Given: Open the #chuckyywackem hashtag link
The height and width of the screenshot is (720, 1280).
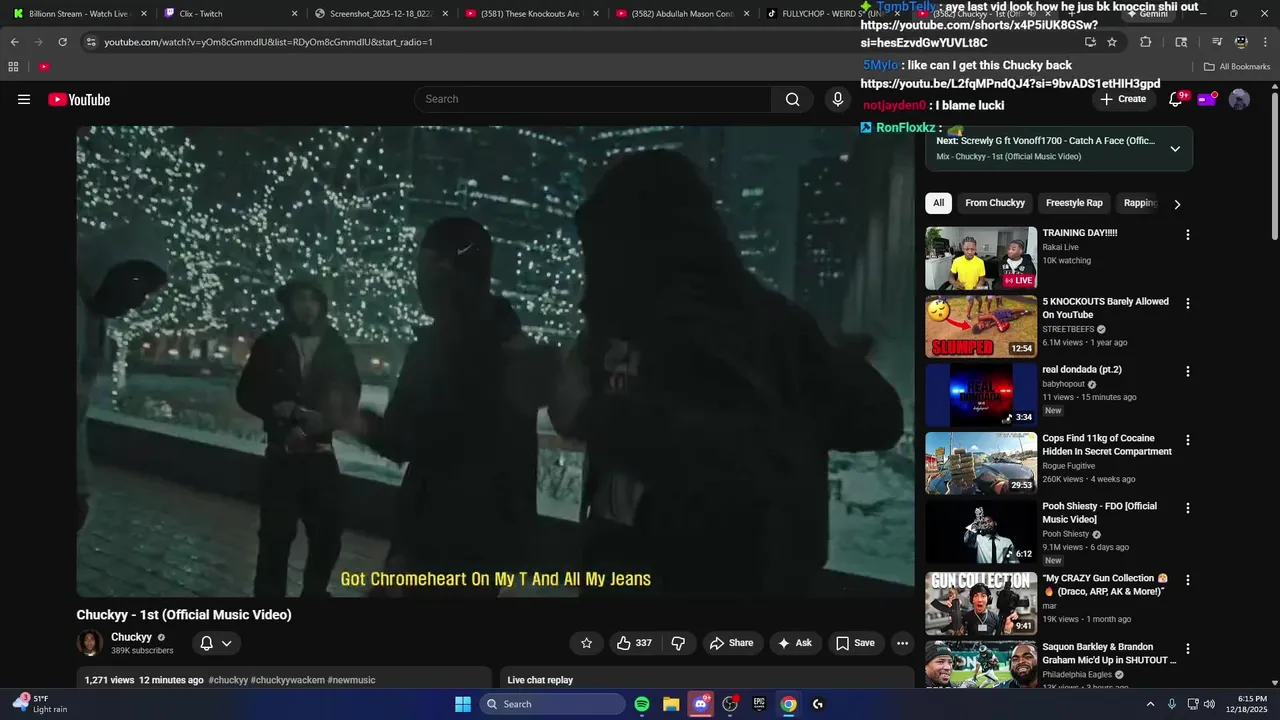Looking at the screenshot, I should pos(287,680).
